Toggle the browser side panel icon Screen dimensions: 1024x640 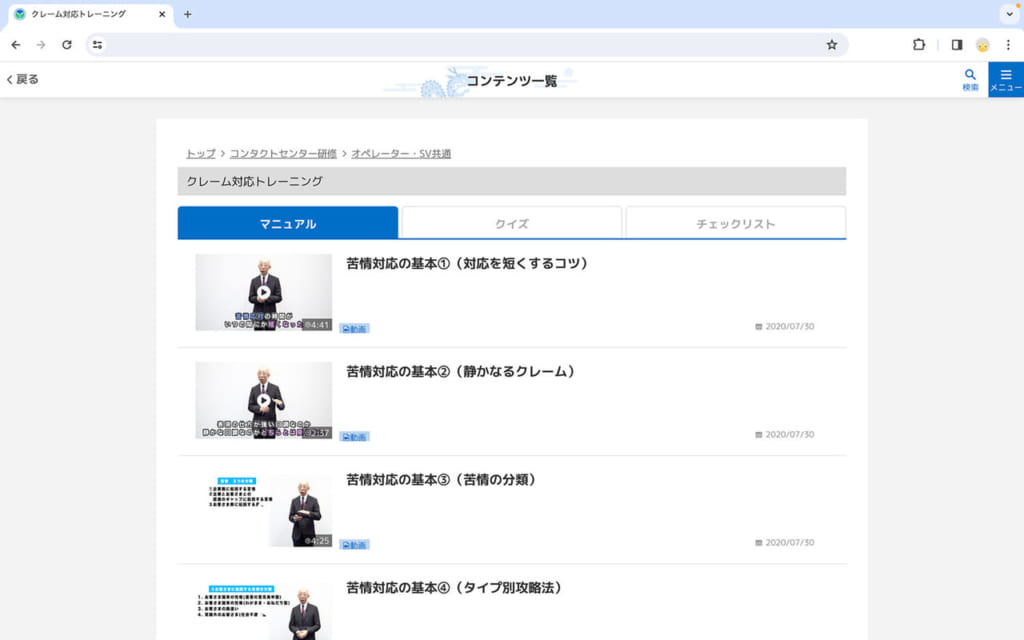pyautogui.click(x=956, y=45)
